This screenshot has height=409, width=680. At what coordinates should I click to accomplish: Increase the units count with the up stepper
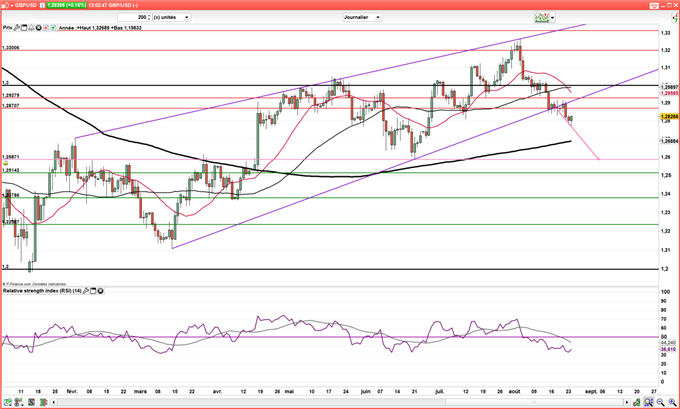pyautogui.click(x=149, y=16)
